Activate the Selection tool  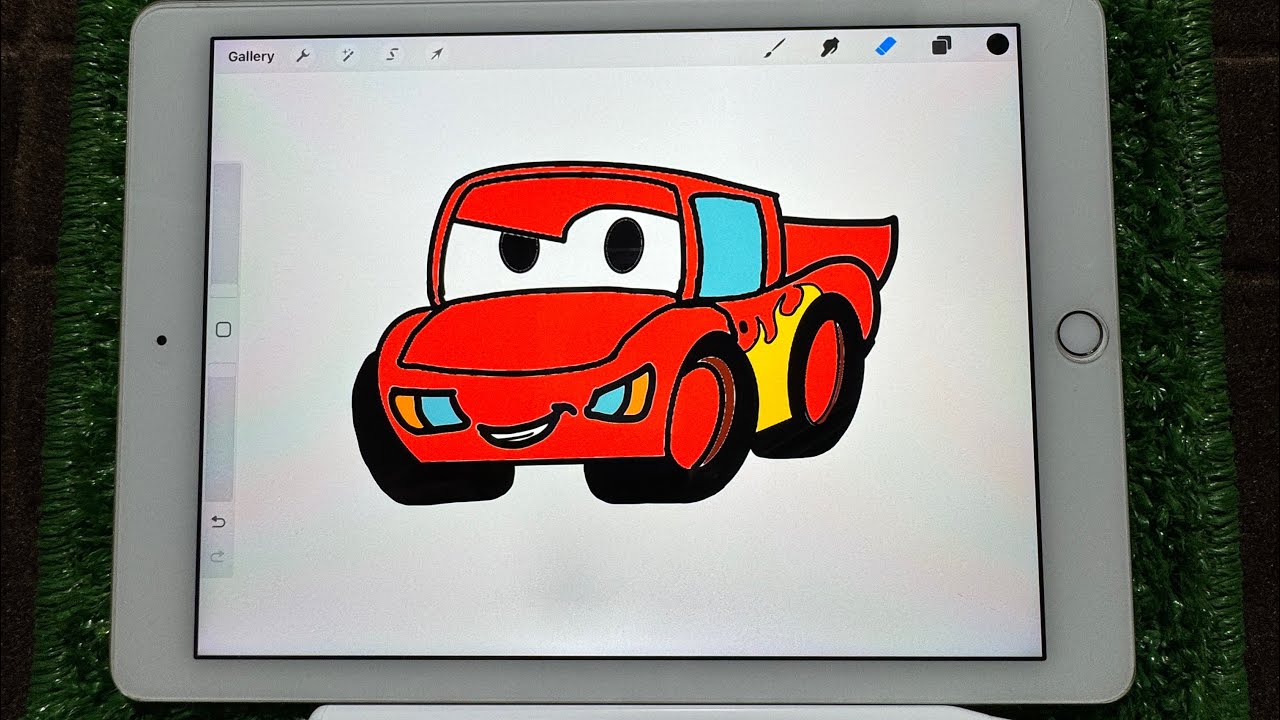click(392, 55)
